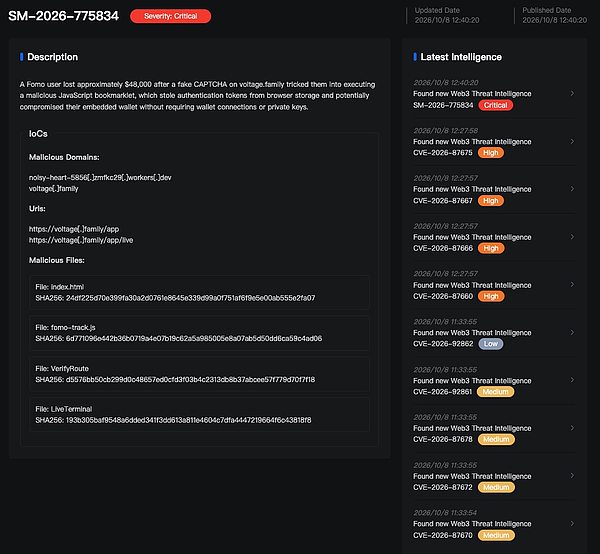Image resolution: width=600 pixels, height=554 pixels.
Task: Click the Description section heading
Action: [52, 57]
